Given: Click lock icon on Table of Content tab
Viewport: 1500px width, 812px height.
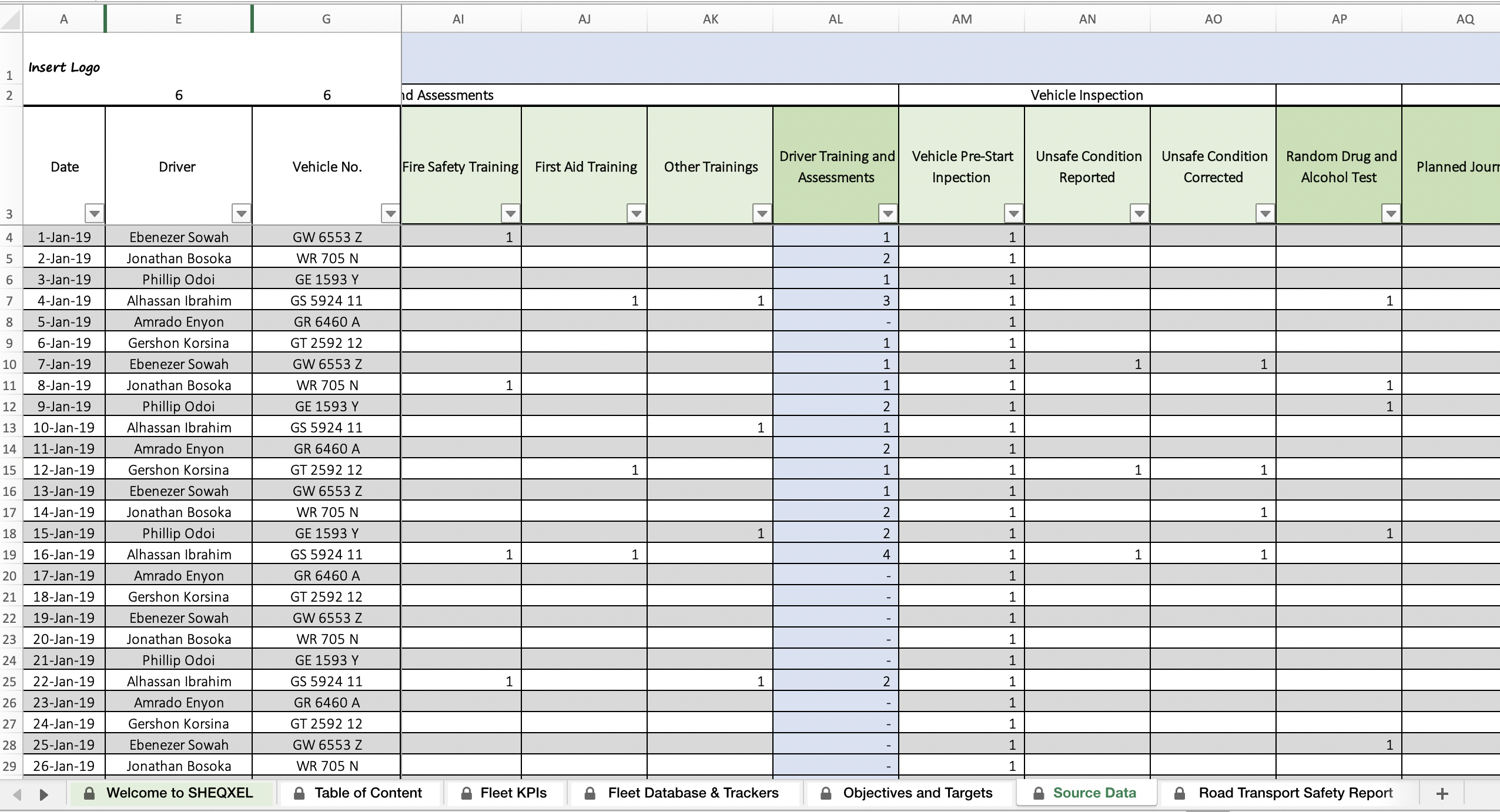Looking at the screenshot, I should tap(299, 793).
